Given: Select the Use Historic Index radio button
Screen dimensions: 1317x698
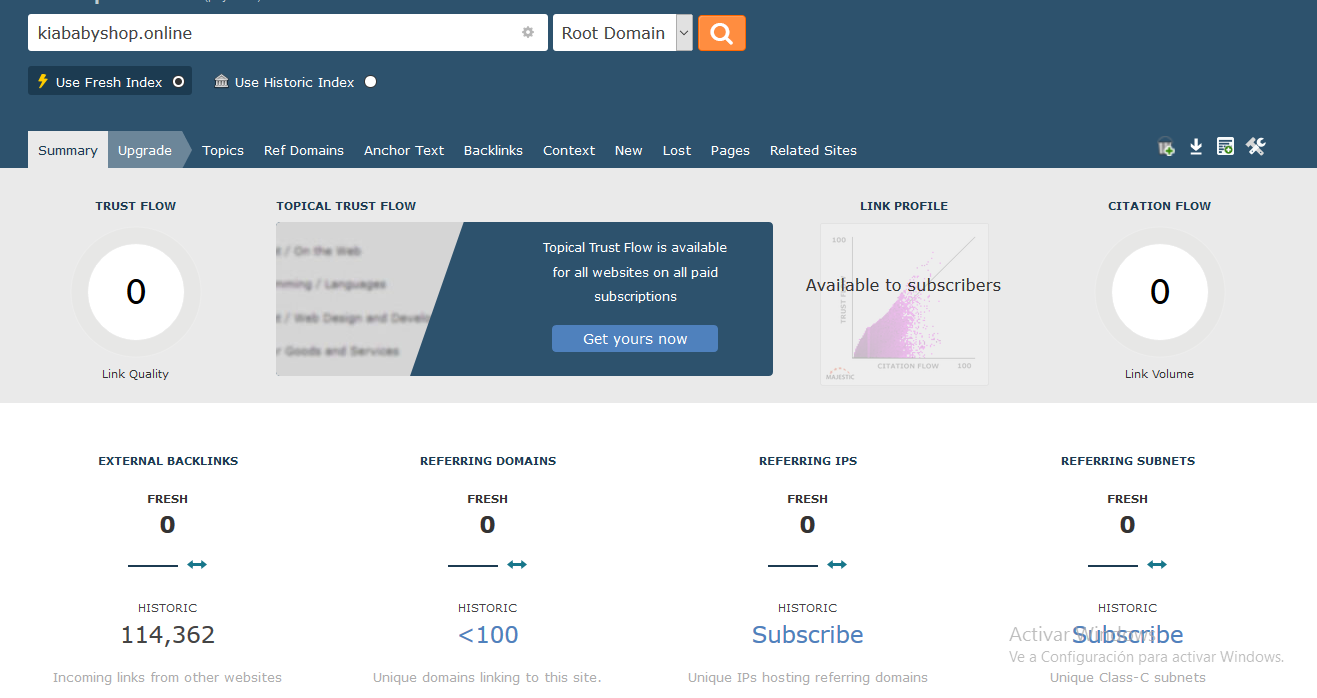Looking at the screenshot, I should (370, 82).
